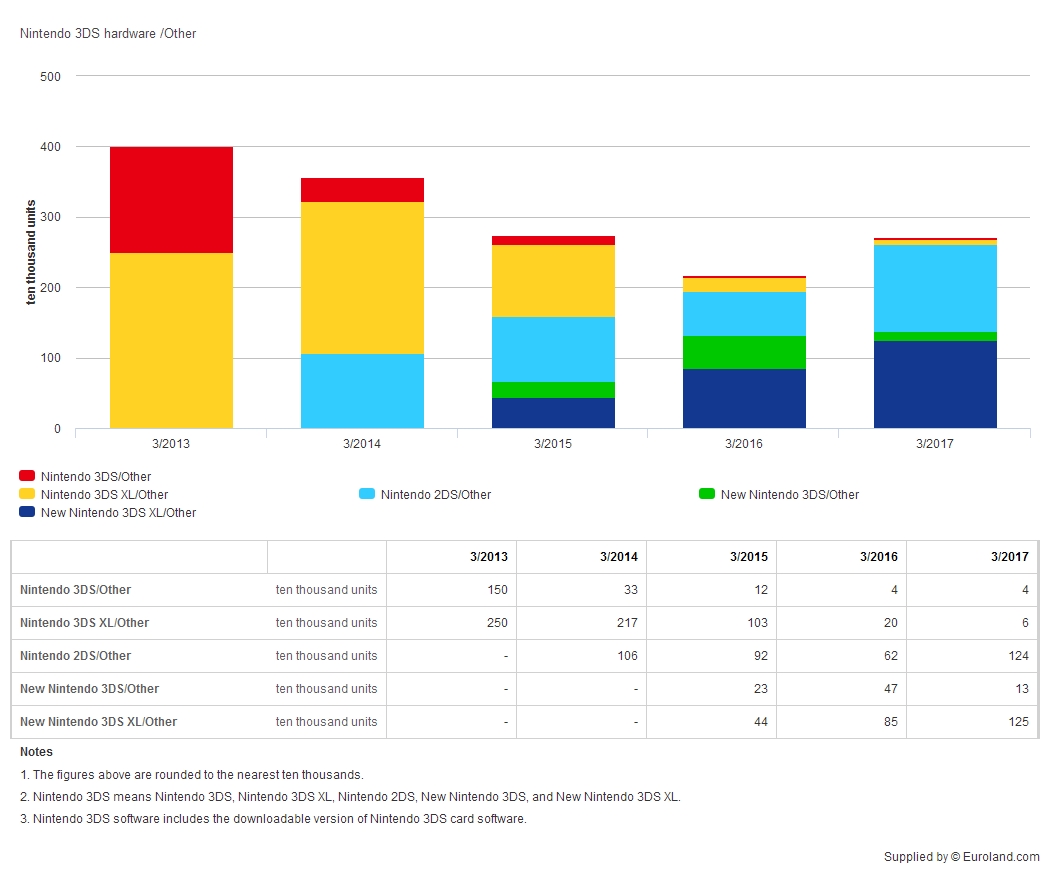Select the light blue segment of the 3/2015 bar

point(553,350)
